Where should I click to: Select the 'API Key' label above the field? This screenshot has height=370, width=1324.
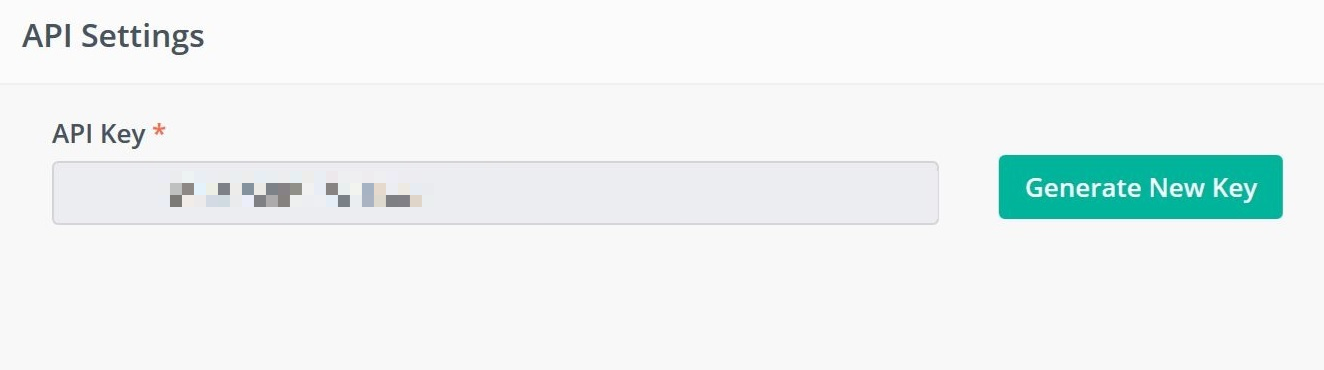[x=99, y=133]
